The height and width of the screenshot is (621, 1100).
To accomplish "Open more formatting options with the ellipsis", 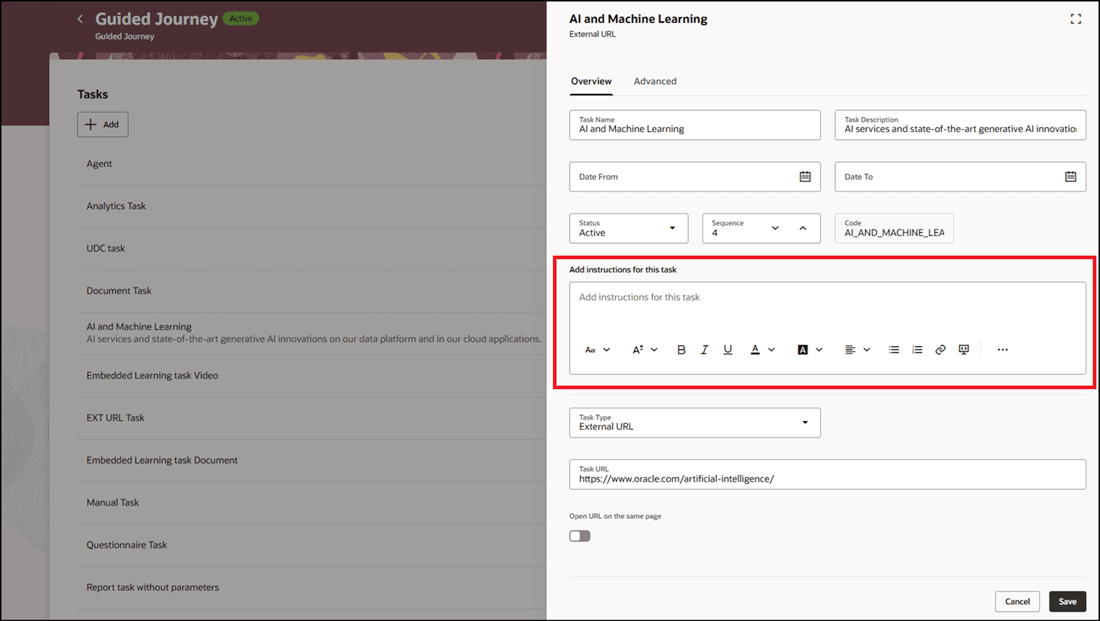I will 1002,349.
